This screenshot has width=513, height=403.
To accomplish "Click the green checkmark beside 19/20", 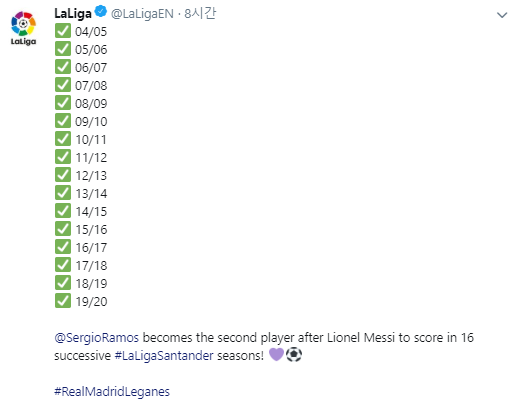I will [x=63, y=301].
